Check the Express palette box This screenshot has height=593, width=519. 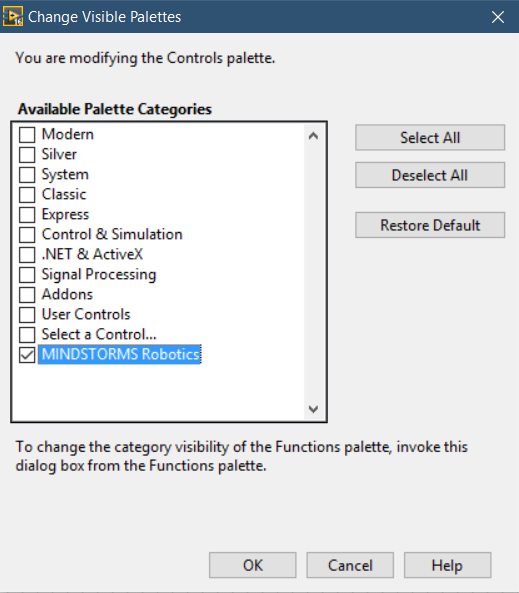tap(27, 215)
